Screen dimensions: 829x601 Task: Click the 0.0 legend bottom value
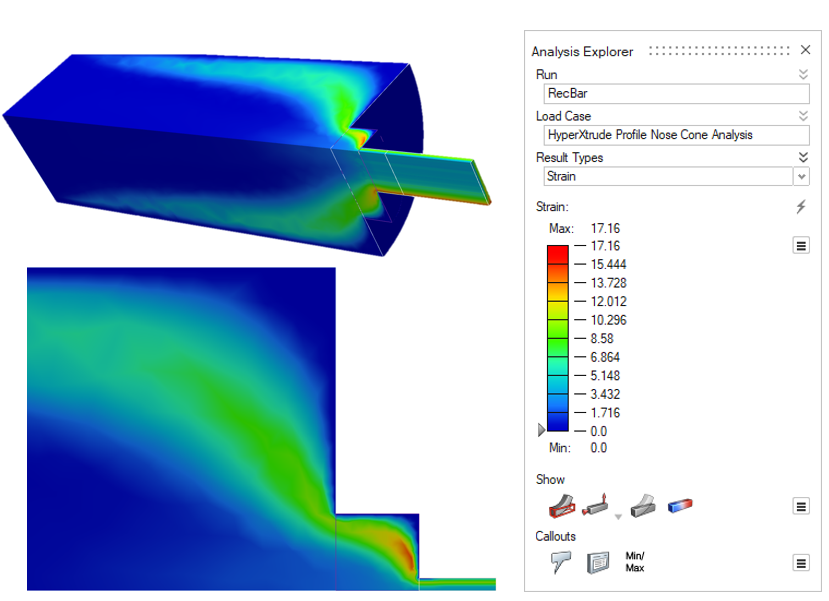[598, 431]
